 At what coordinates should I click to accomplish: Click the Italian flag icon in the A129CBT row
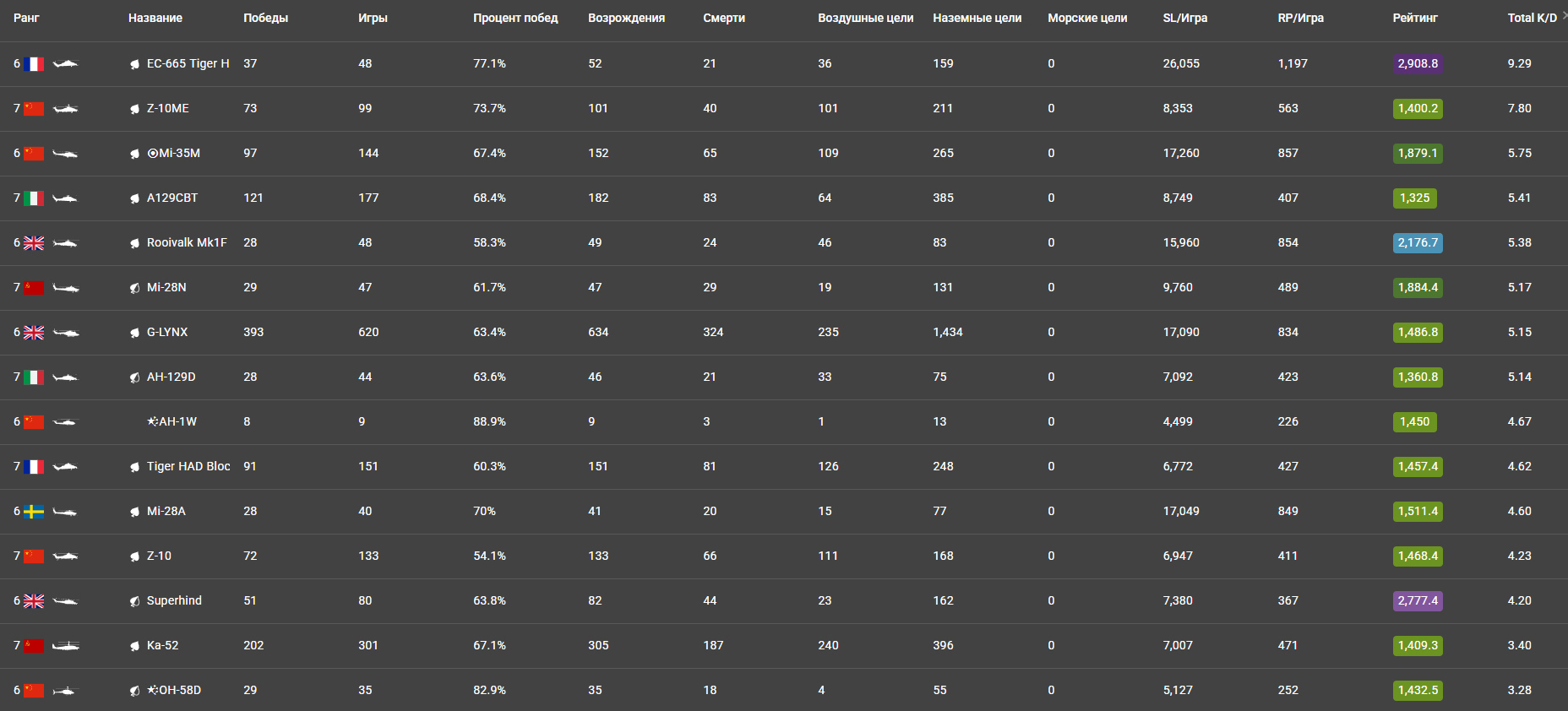(x=34, y=198)
